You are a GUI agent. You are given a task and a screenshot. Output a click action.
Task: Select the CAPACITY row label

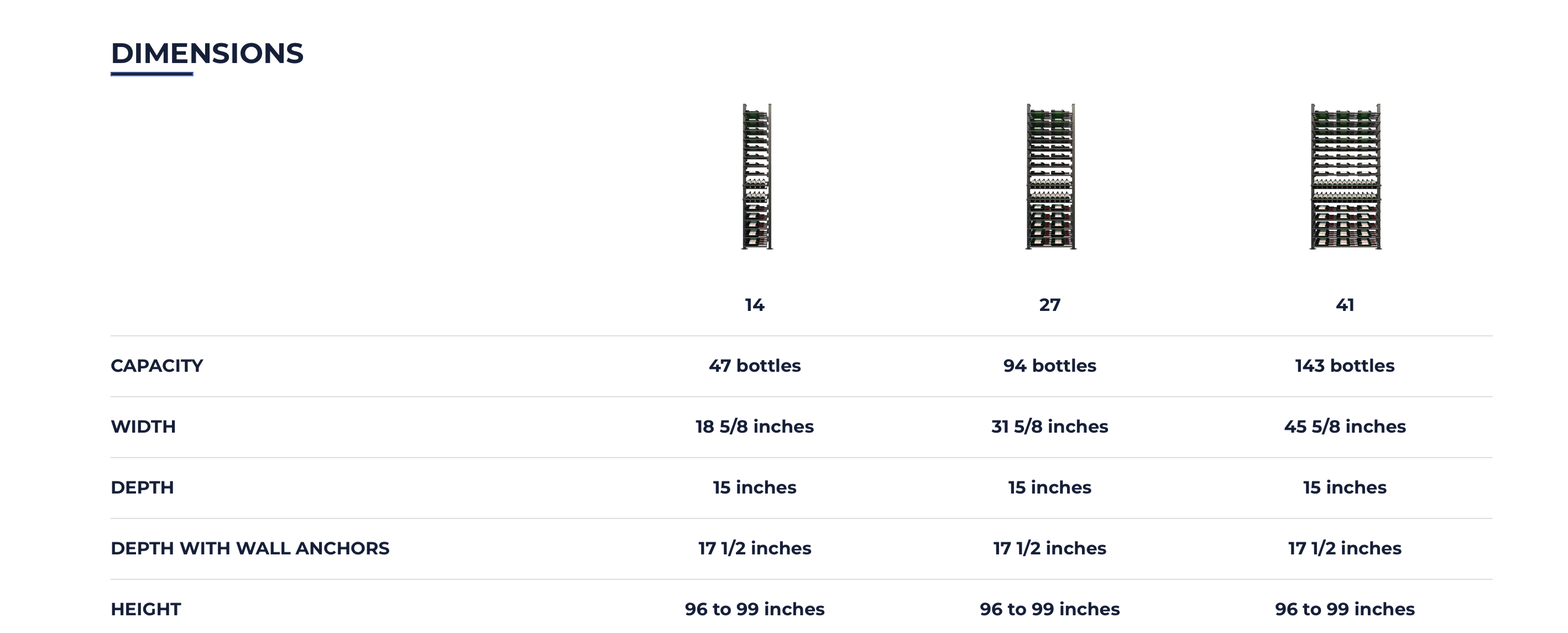coord(157,366)
